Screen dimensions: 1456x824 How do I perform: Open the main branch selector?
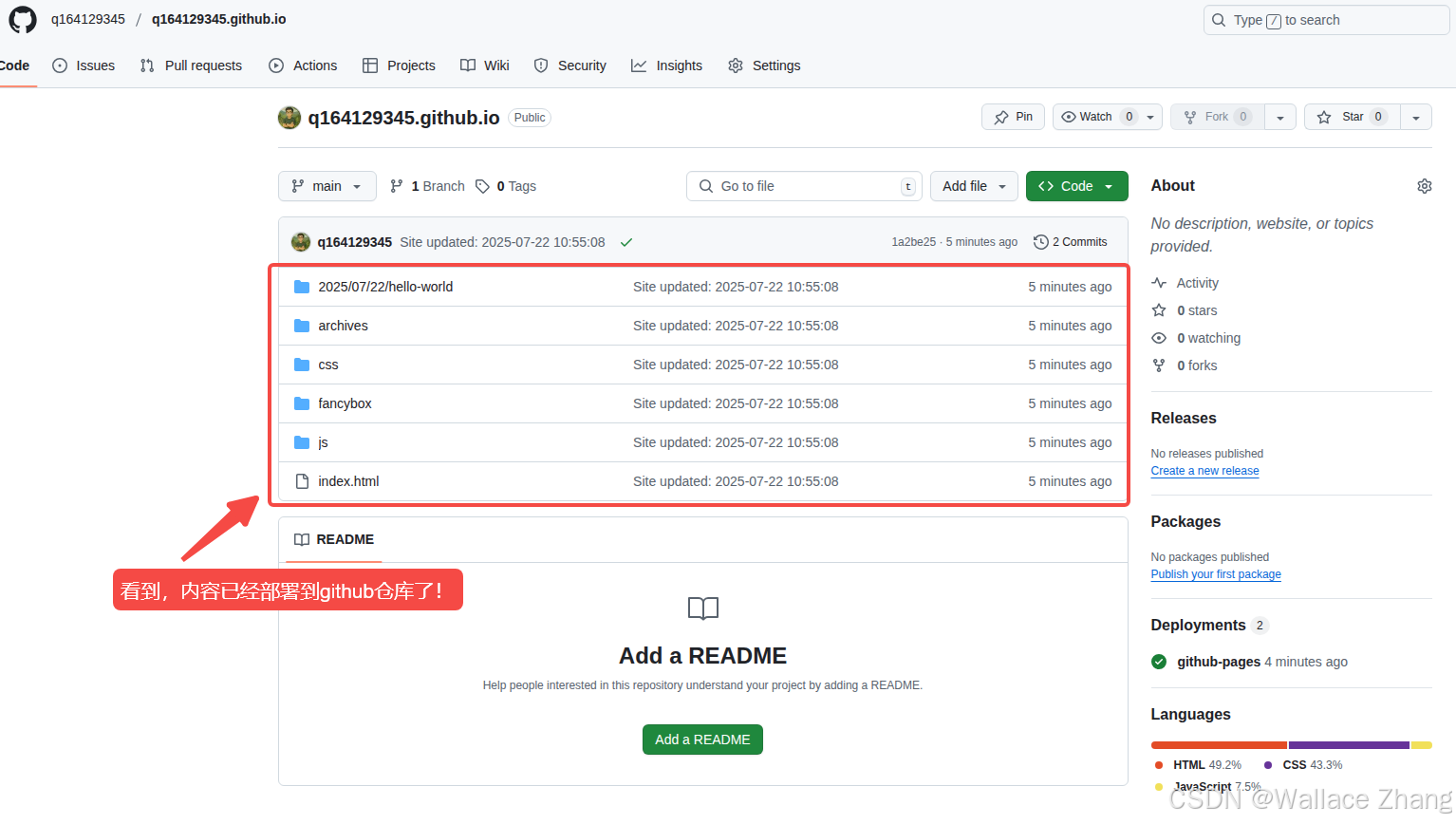pyautogui.click(x=327, y=186)
